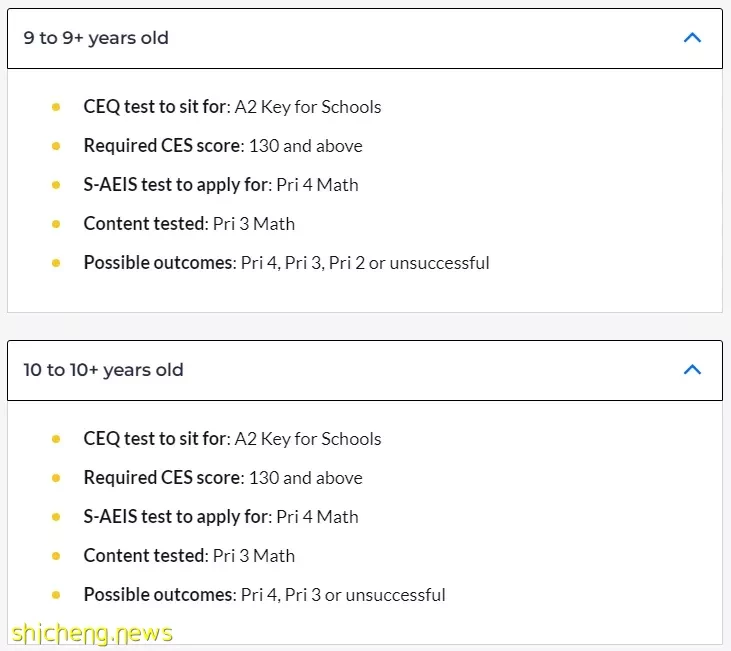Image resolution: width=731 pixels, height=651 pixels.
Task: Click 'Pri 4, Pri 3 or unsuccessful' outcomes line
Action: [x=264, y=595]
